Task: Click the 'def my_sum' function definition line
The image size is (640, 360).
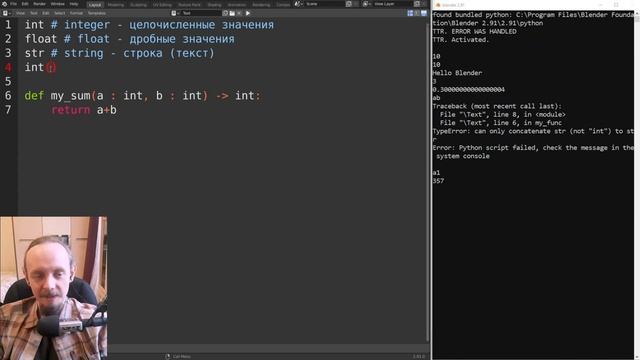Action: pos(142,96)
